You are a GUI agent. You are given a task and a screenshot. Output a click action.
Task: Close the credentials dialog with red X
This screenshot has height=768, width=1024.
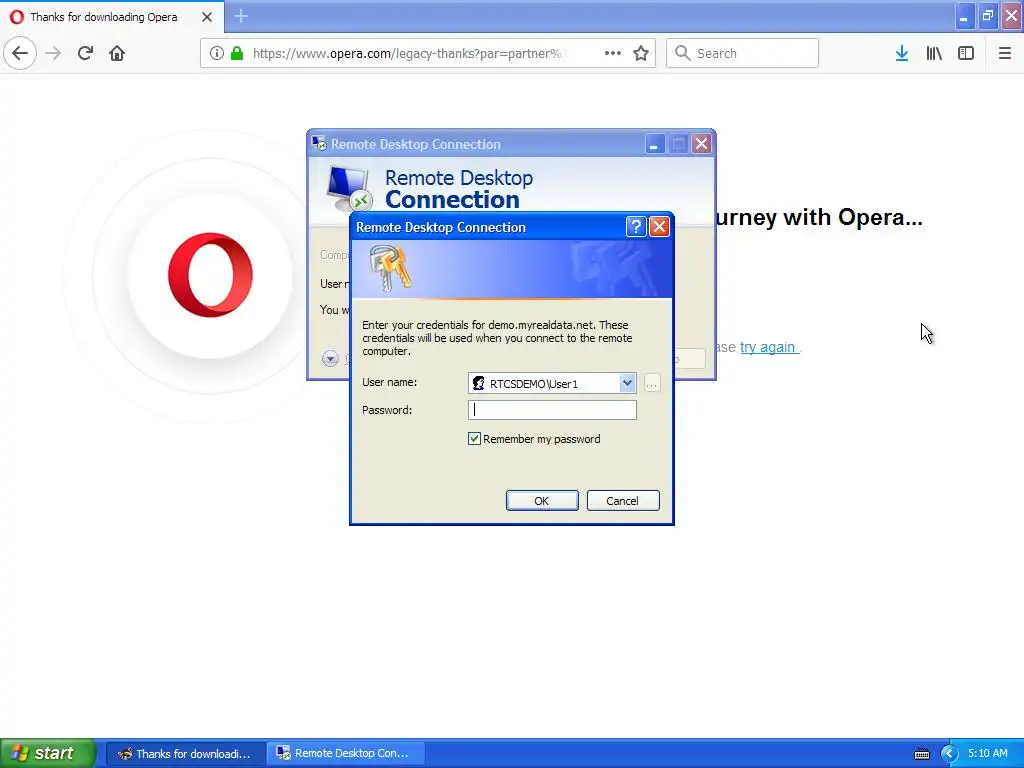click(660, 227)
